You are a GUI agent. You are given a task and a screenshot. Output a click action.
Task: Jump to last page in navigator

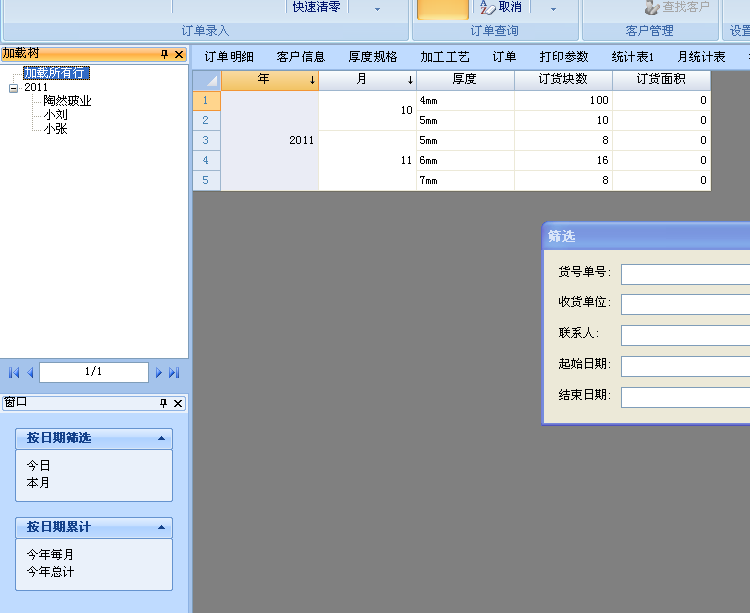tap(174, 373)
